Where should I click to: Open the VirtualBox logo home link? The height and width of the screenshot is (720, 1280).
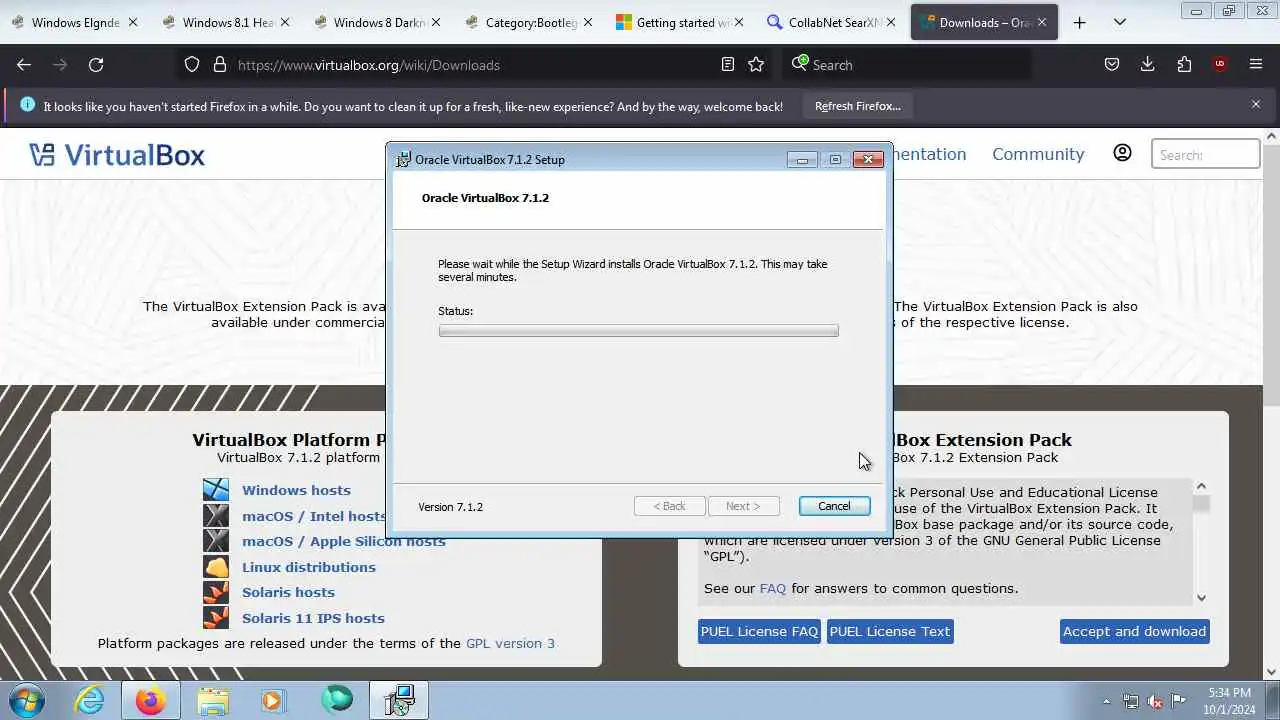[x=117, y=154]
